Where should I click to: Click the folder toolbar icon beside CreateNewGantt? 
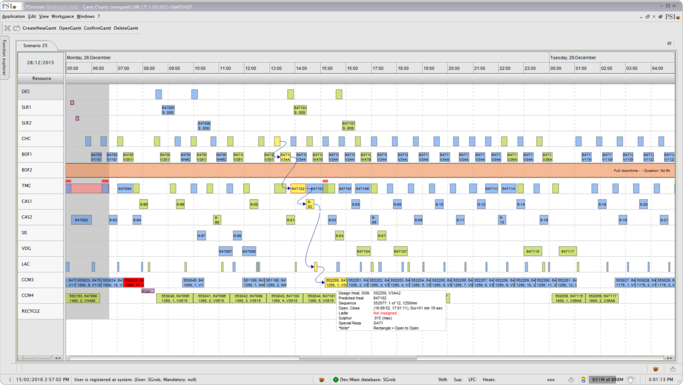pyautogui.click(x=17, y=28)
